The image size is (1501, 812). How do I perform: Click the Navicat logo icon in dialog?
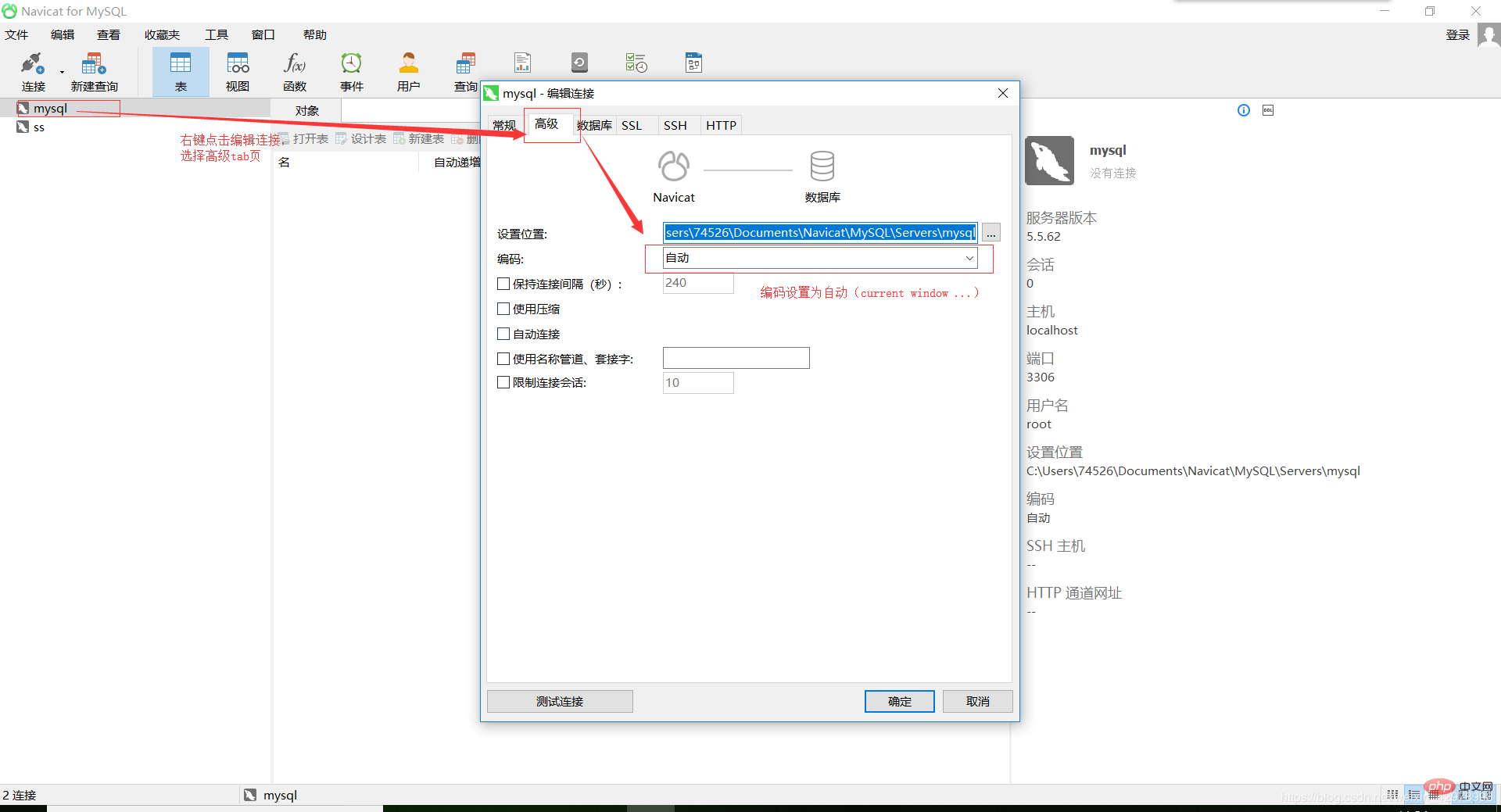674,166
